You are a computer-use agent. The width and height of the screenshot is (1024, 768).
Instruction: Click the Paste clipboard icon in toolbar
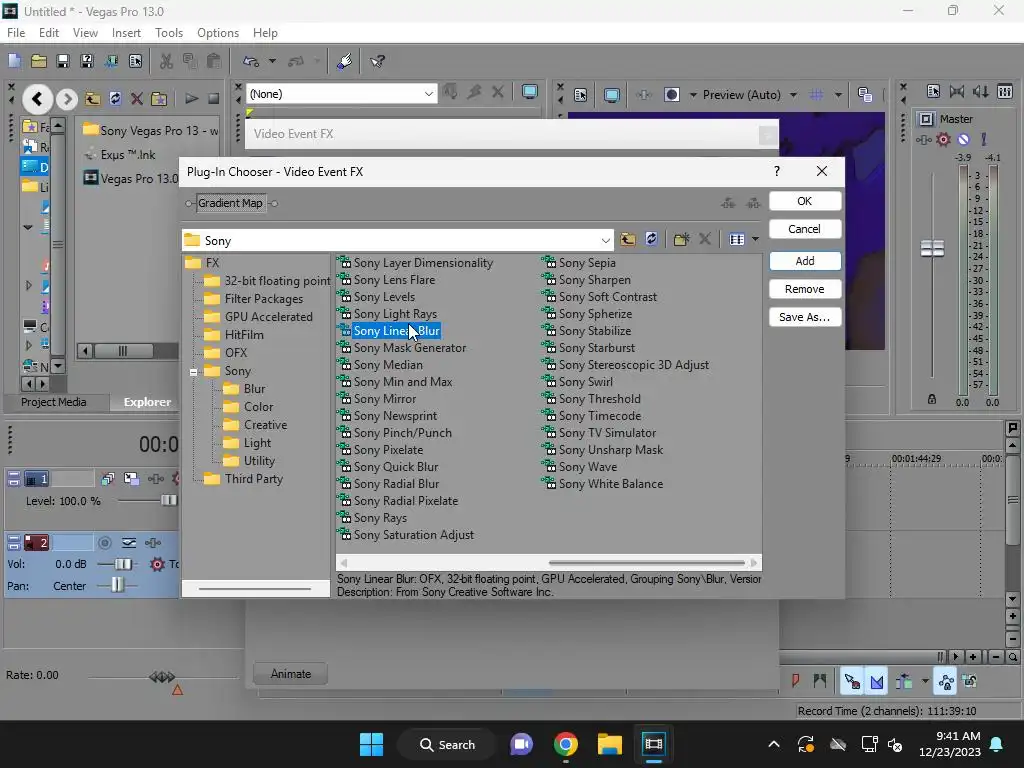(x=214, y=61)
